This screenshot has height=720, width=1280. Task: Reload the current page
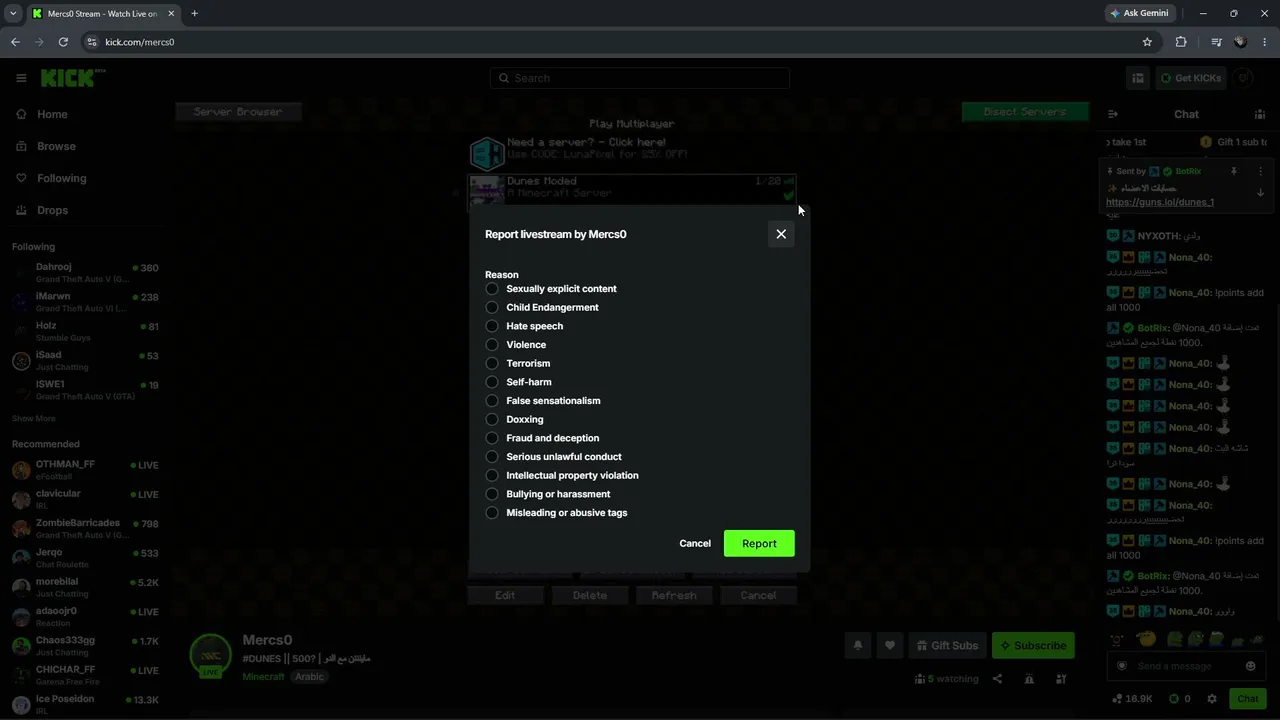coord(63,42)
